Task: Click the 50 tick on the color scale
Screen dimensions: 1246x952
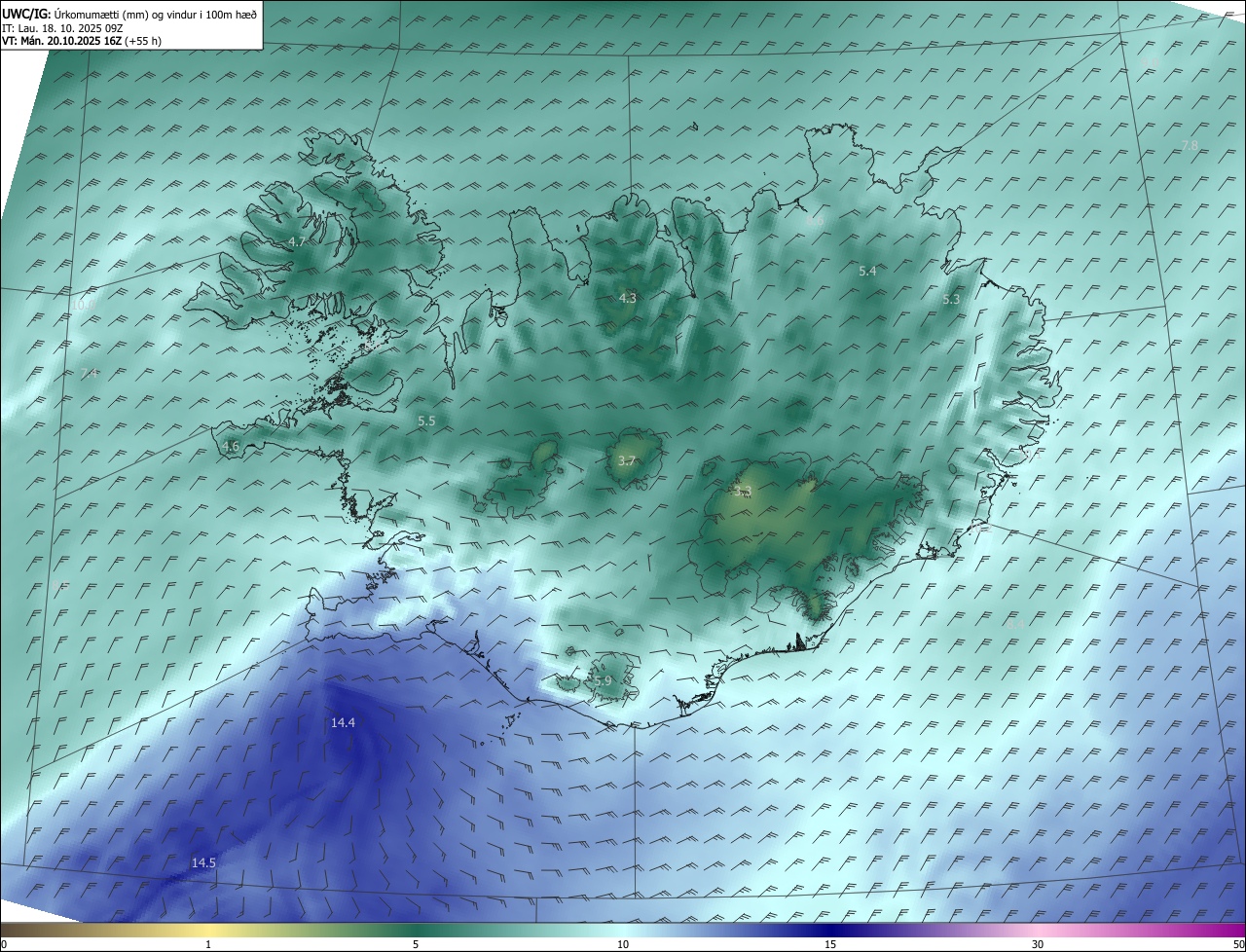Action: pyautogui.click(x=1238, y=944)
